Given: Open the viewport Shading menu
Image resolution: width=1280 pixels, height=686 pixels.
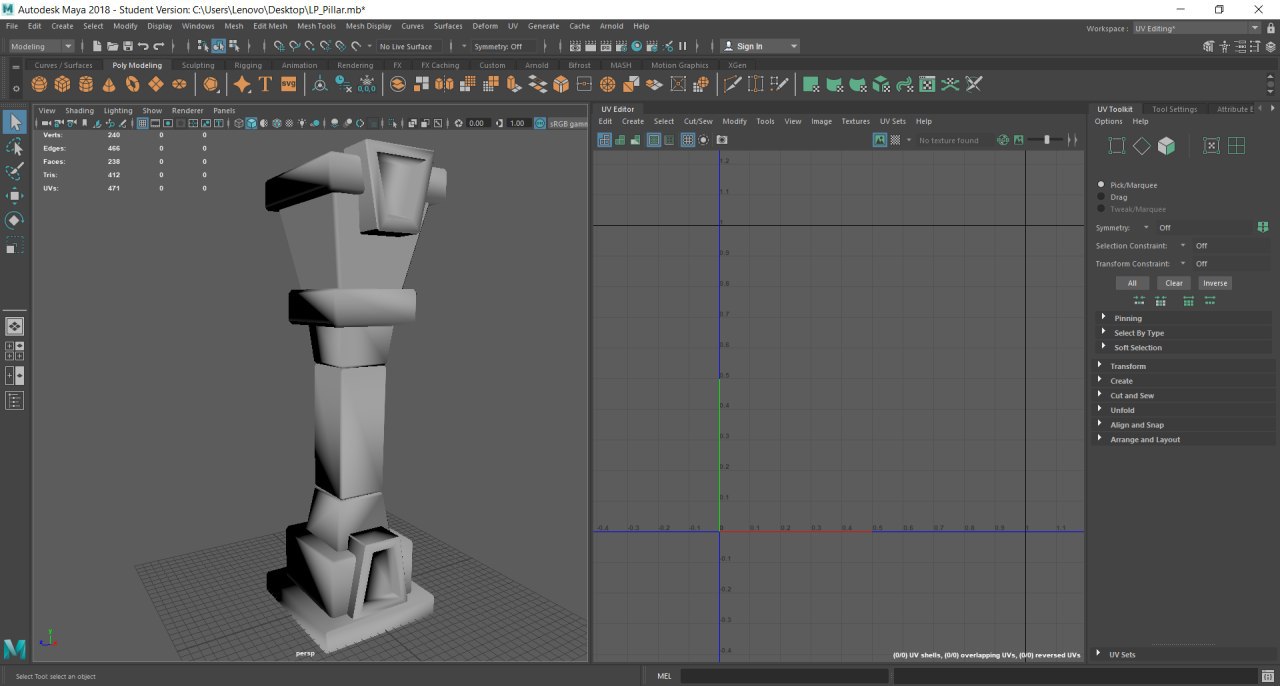Looking at the screenshot, I should (x=79, y=110).
